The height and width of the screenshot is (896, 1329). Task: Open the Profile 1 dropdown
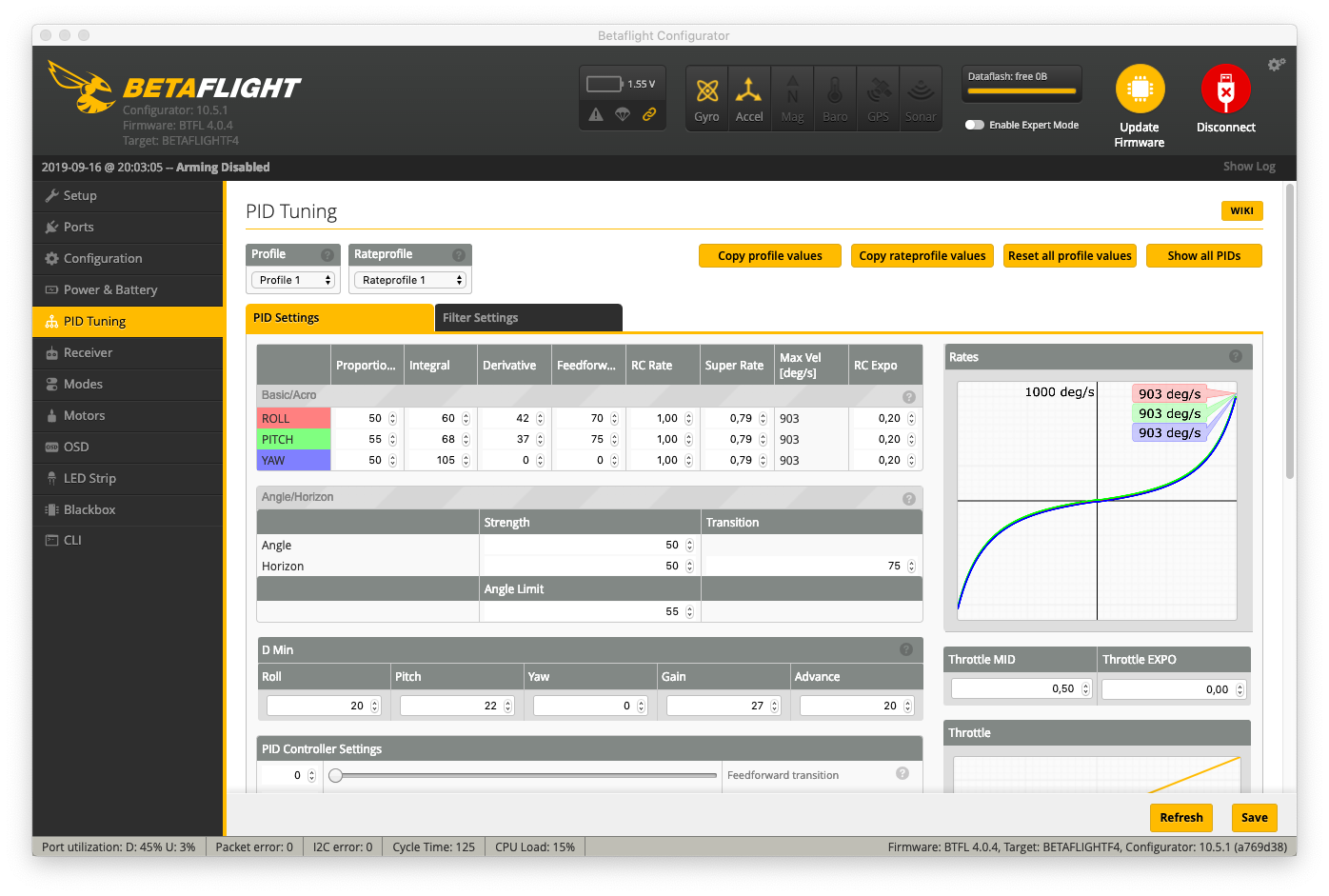click(293, 280)
